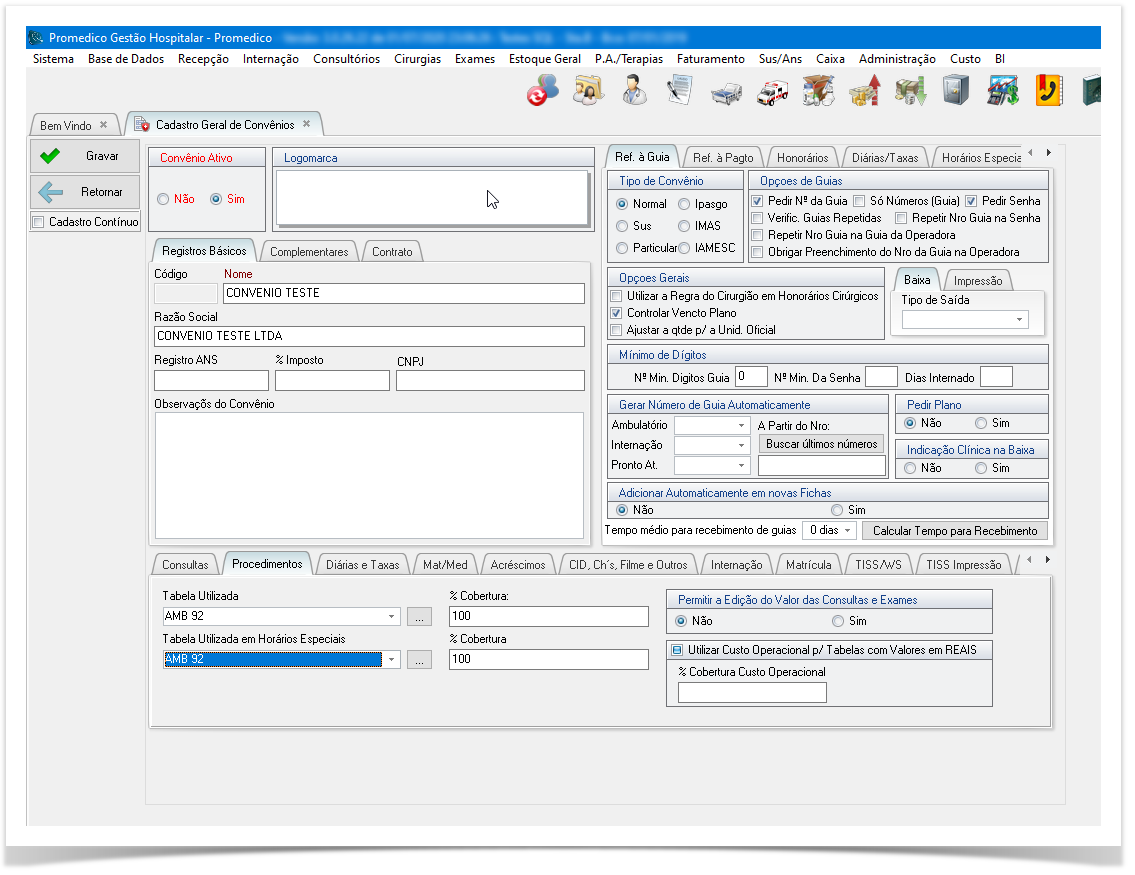The width and height of the screenshot is (1135, 875).
Task: Open the Faturamento menu
Action: click(x=710, y=59)
